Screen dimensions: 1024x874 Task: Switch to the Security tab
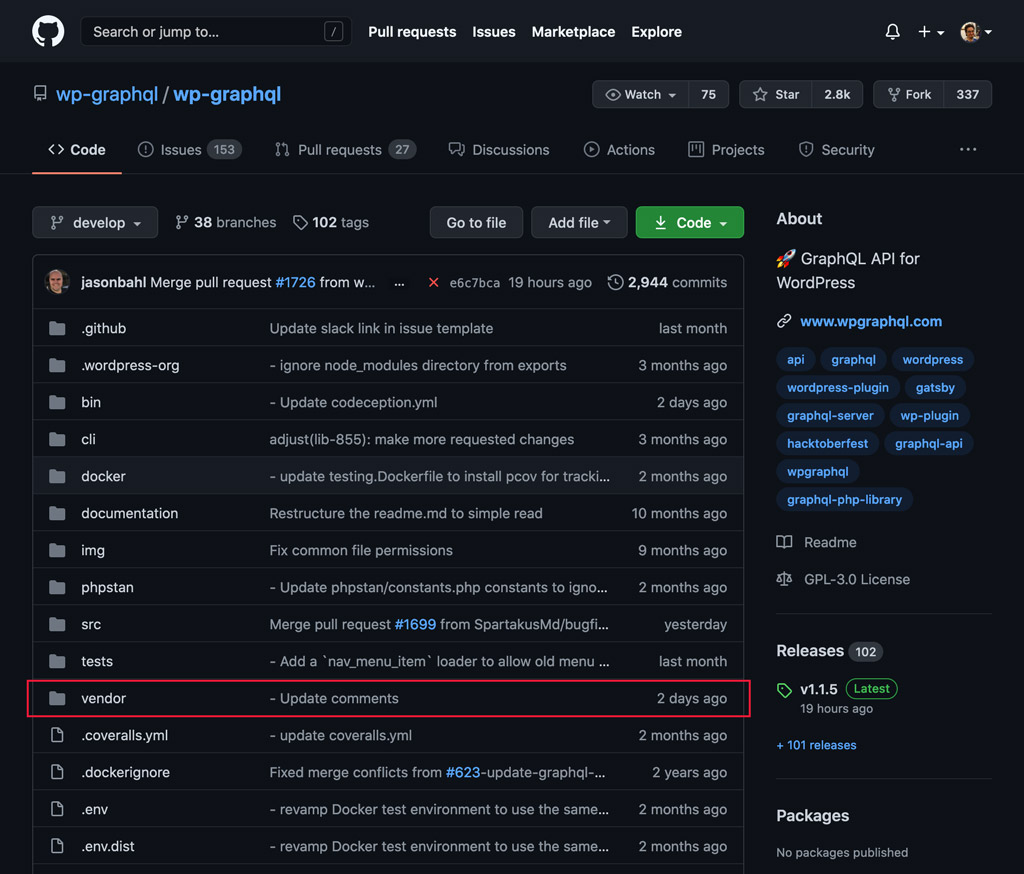click(837, 150)
